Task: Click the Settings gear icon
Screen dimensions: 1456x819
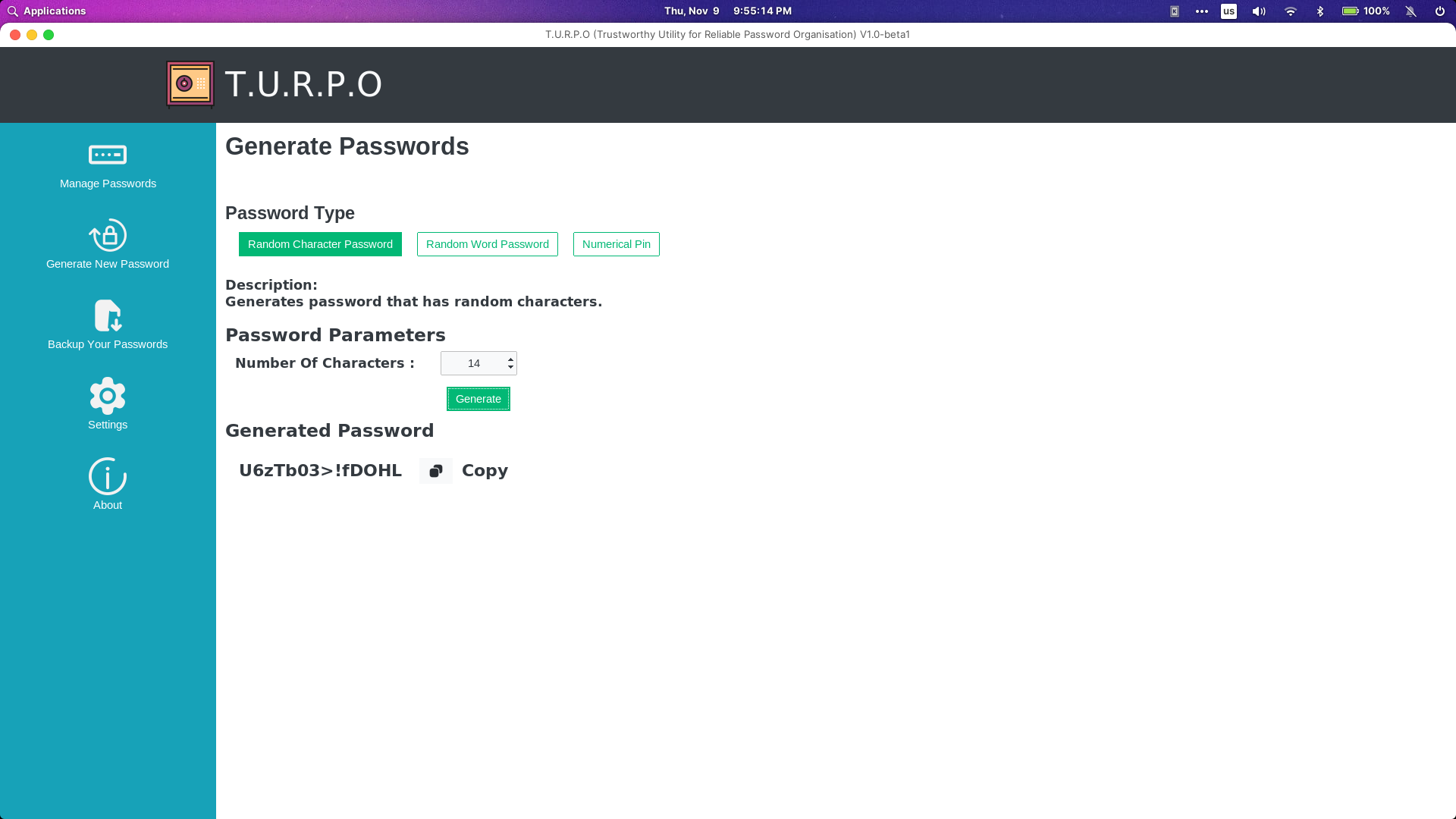Action: tap(107, 395)
